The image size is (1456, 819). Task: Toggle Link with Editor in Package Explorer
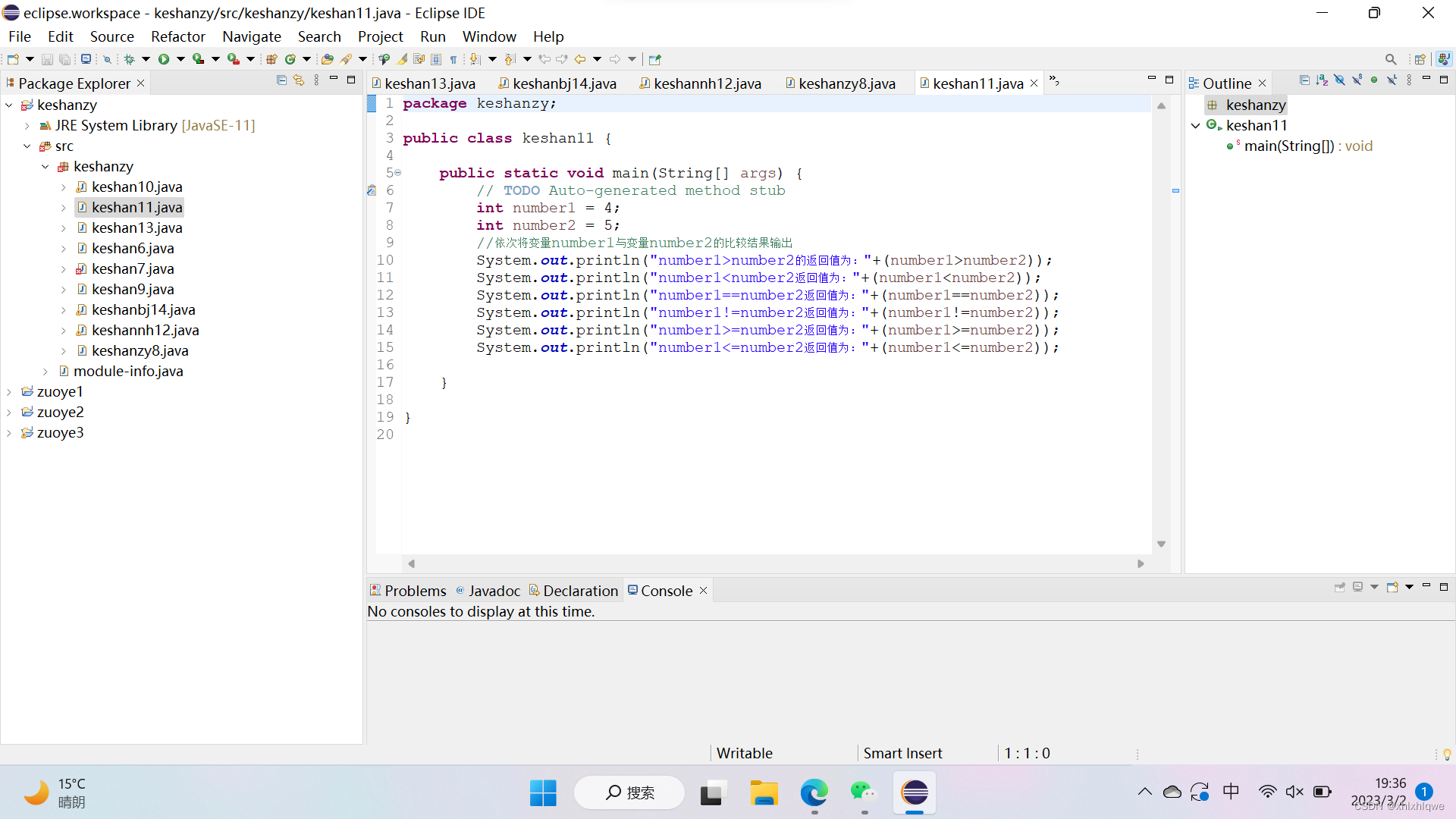(299, 80)
